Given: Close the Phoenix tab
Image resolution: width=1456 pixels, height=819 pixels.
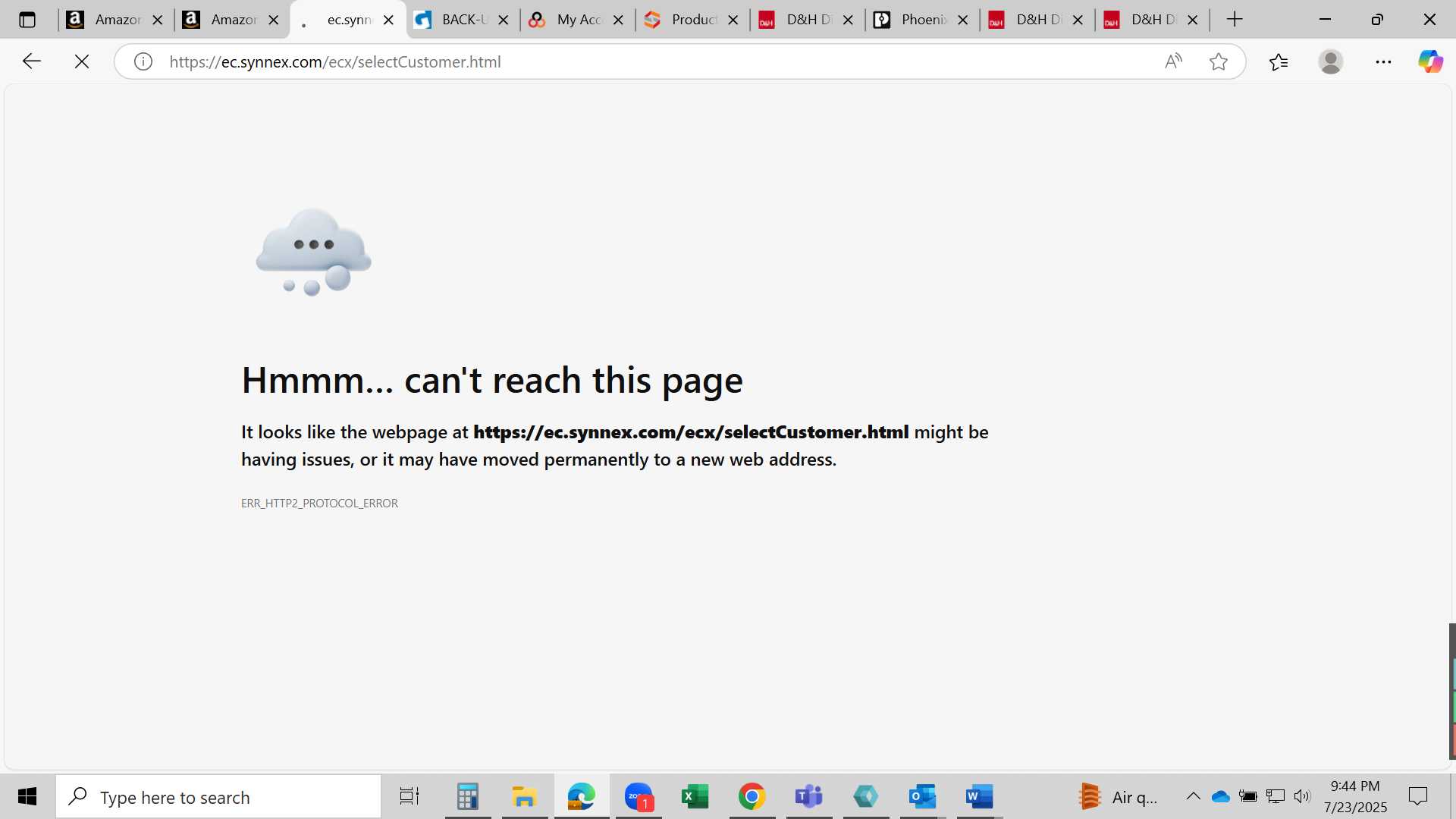Looking at the screenshot, I should [x=963, y=20].
